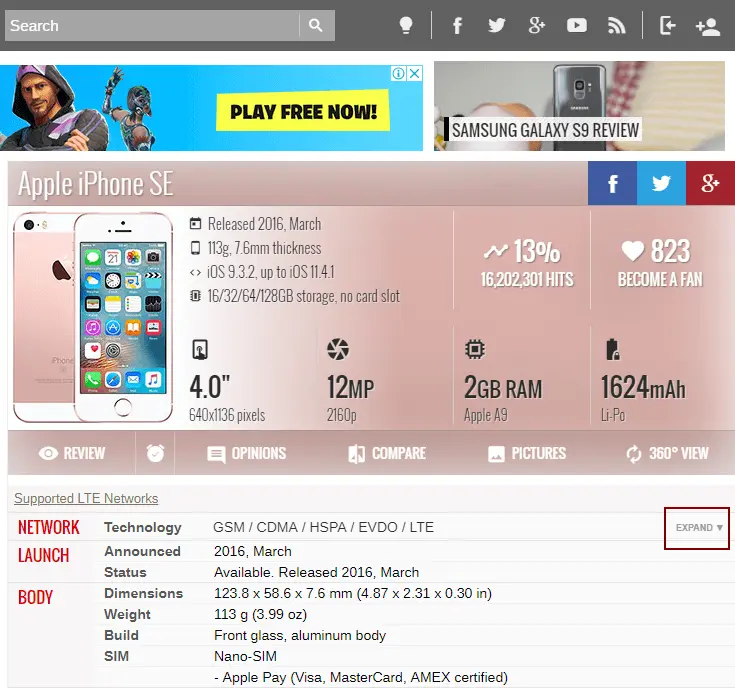
Task: Become a fan heart button
Action: coord(660,262)
